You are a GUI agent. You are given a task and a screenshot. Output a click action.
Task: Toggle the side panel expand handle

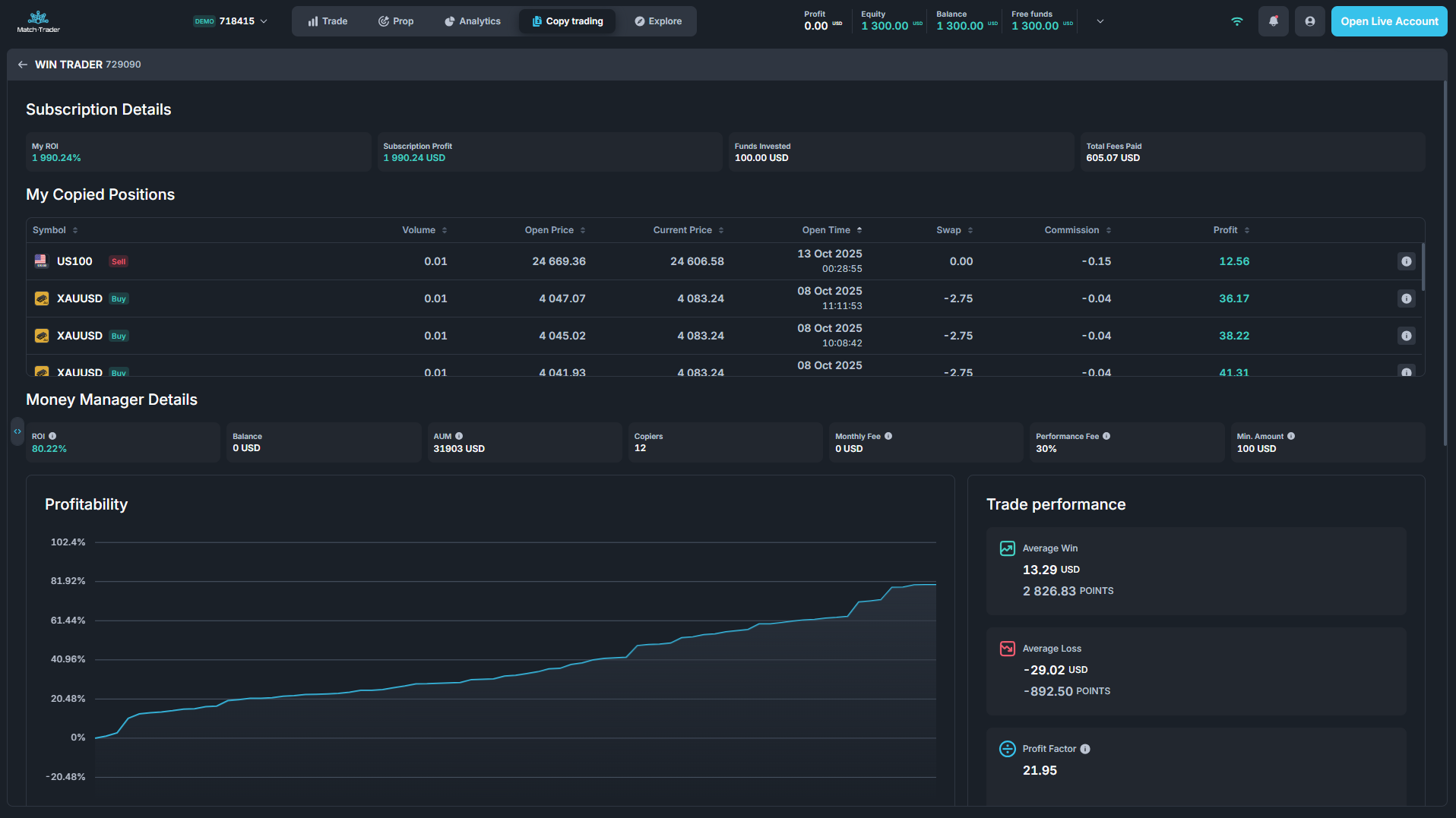click(x=17, y=431)
